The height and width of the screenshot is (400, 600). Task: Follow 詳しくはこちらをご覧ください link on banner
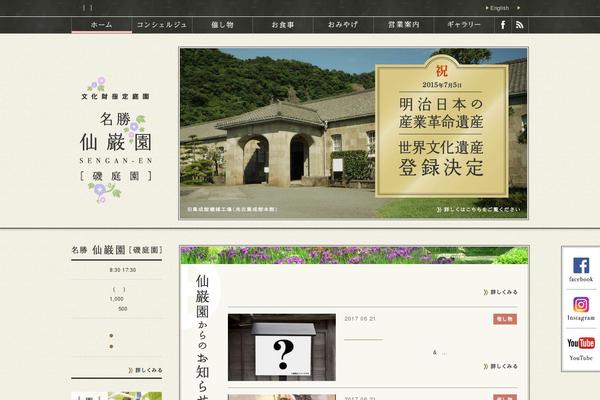point(478,209)
